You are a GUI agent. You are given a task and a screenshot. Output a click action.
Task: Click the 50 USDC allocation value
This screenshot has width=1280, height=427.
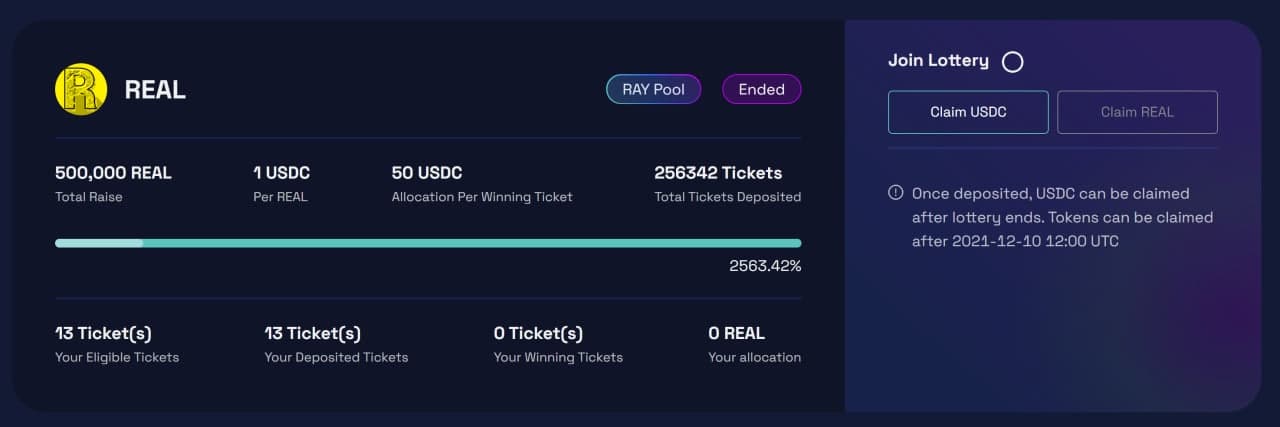[427, 173]
